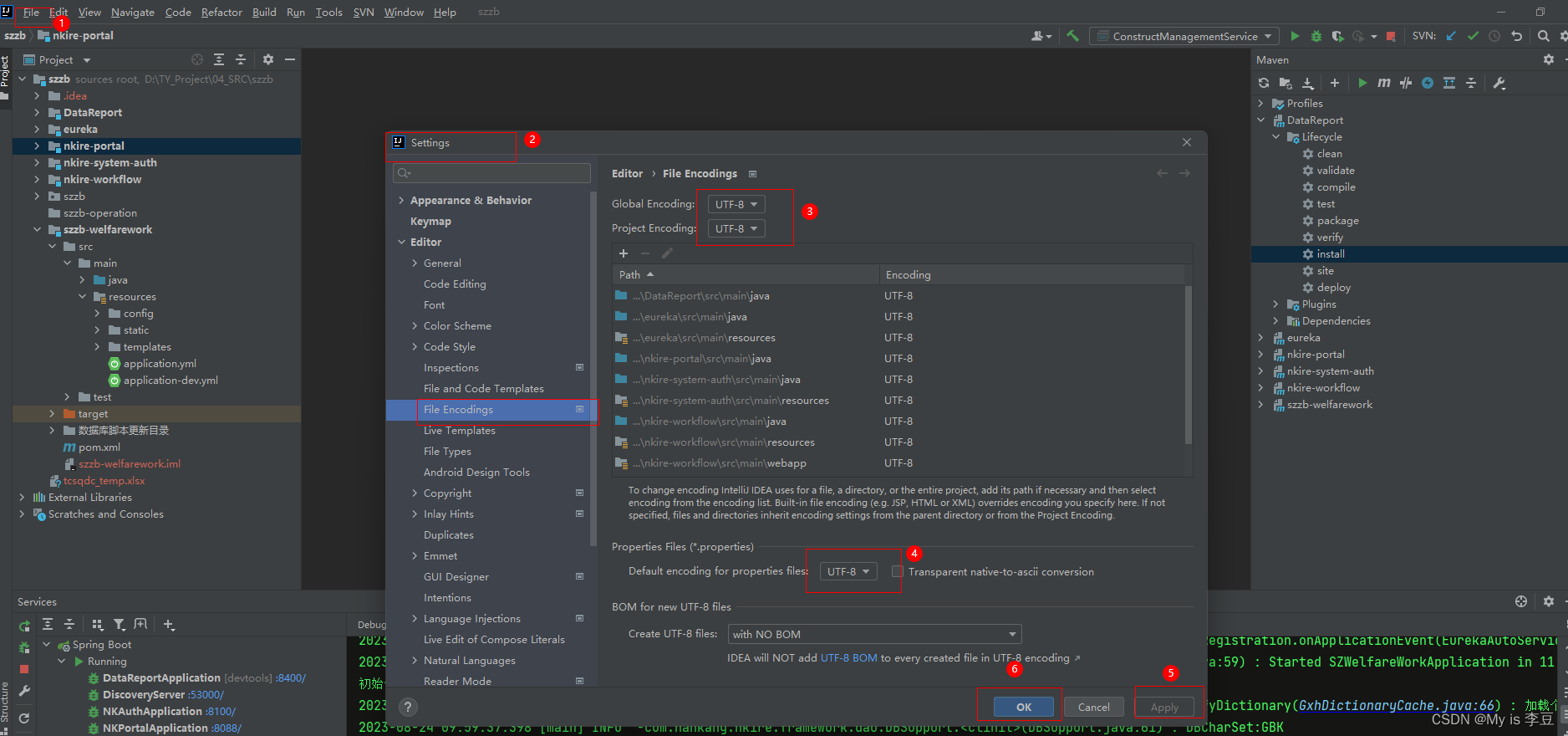1568x736 pixels.
Task: Click Maven panel gear options icon
Action: [1549, 59]
